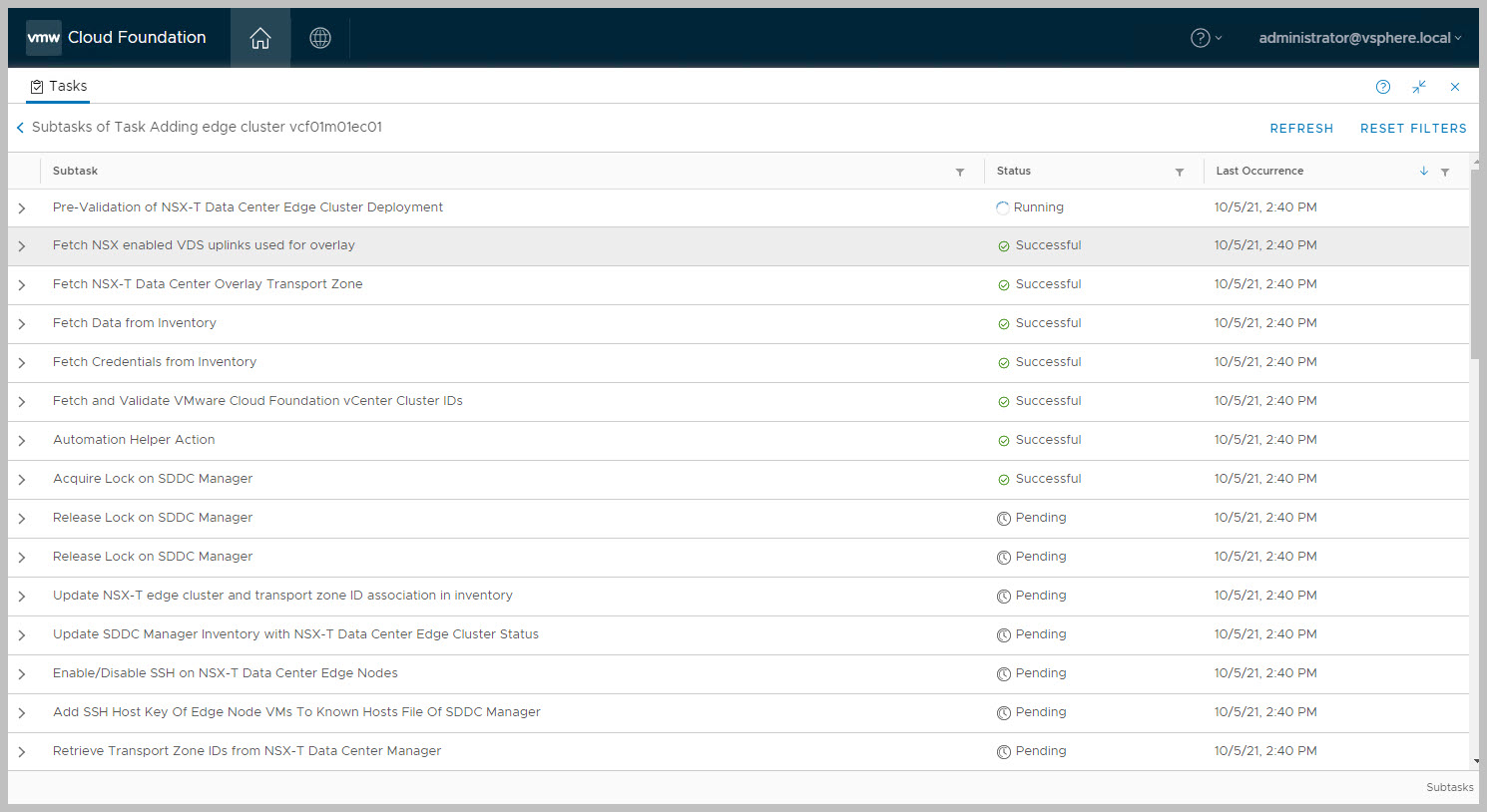The width and height of the screenshot is (1487, 812).
Task: Click the RESET FILTERS button
Action: [1413, 129]
